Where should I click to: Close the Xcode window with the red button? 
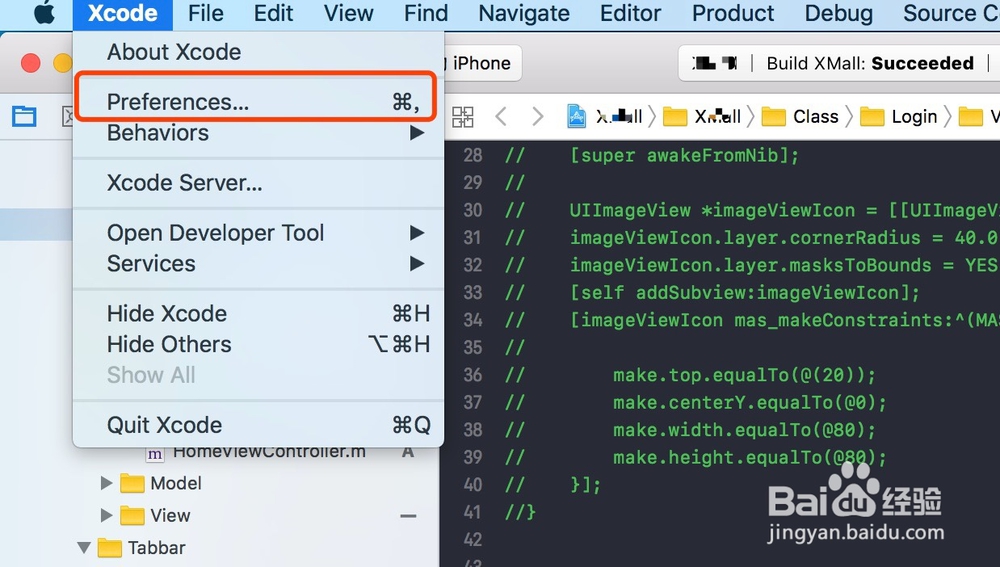tap(31, 63)
